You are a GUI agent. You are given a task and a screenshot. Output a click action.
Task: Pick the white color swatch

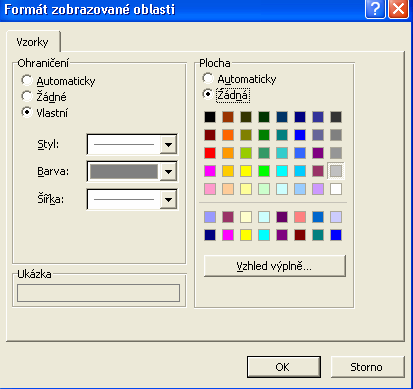pos(336,189)
